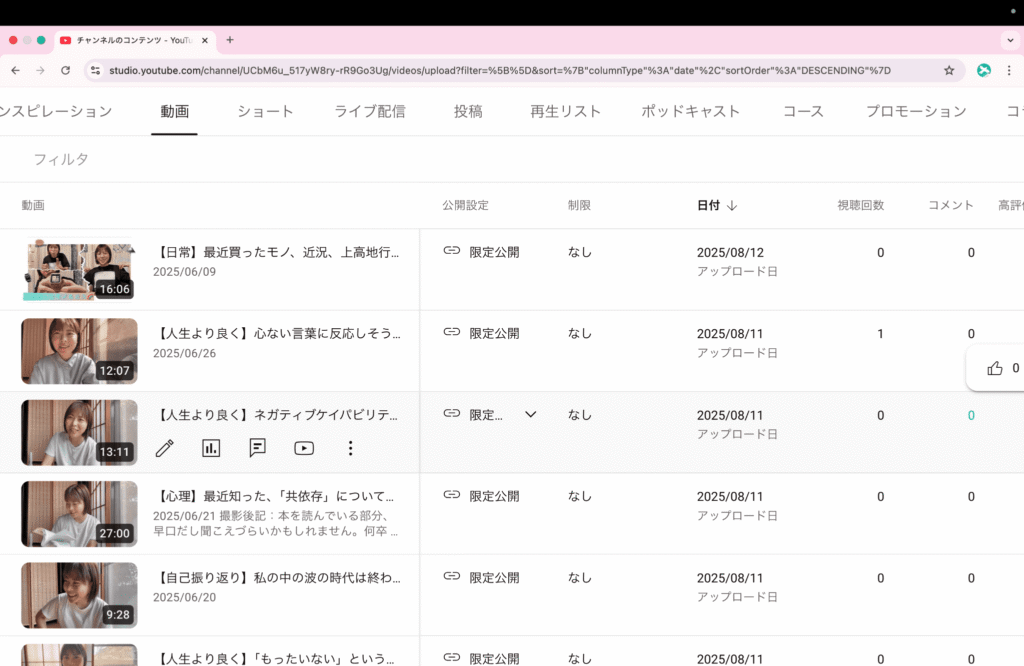Click the thumbs-up likes icon
The height and width of the screenshot is (666, 1024).
pyautogui.click(x=994, y=368)
